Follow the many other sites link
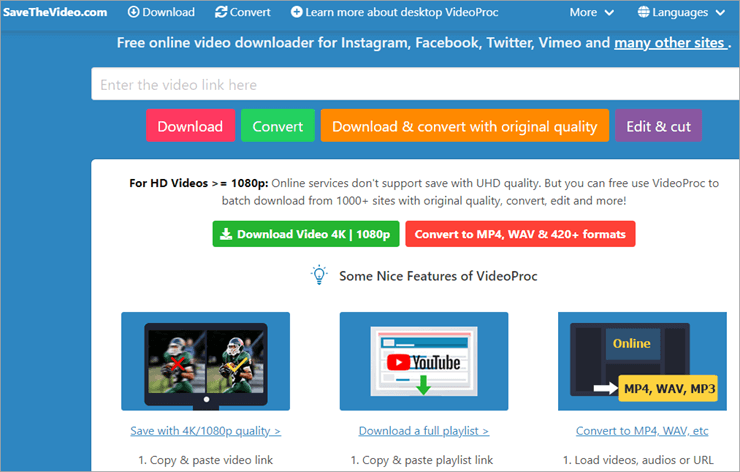 [671, 43]
